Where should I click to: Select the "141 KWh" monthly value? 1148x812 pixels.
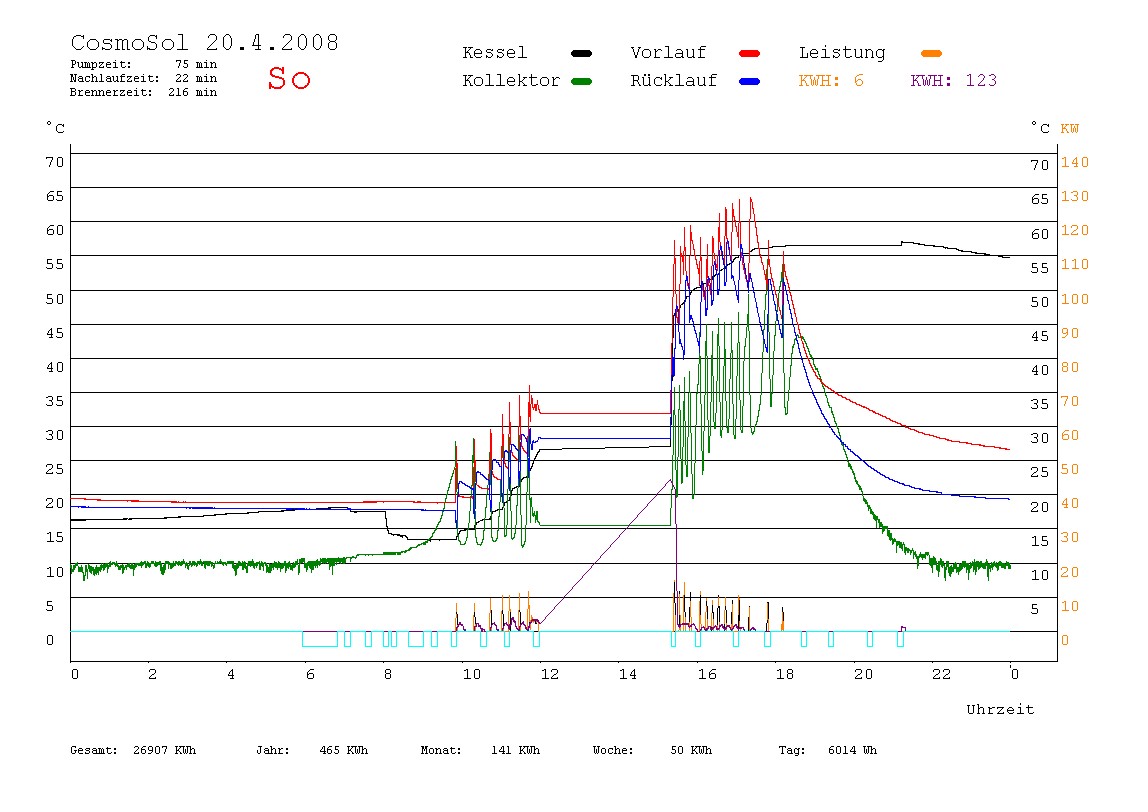click(515, 750)
